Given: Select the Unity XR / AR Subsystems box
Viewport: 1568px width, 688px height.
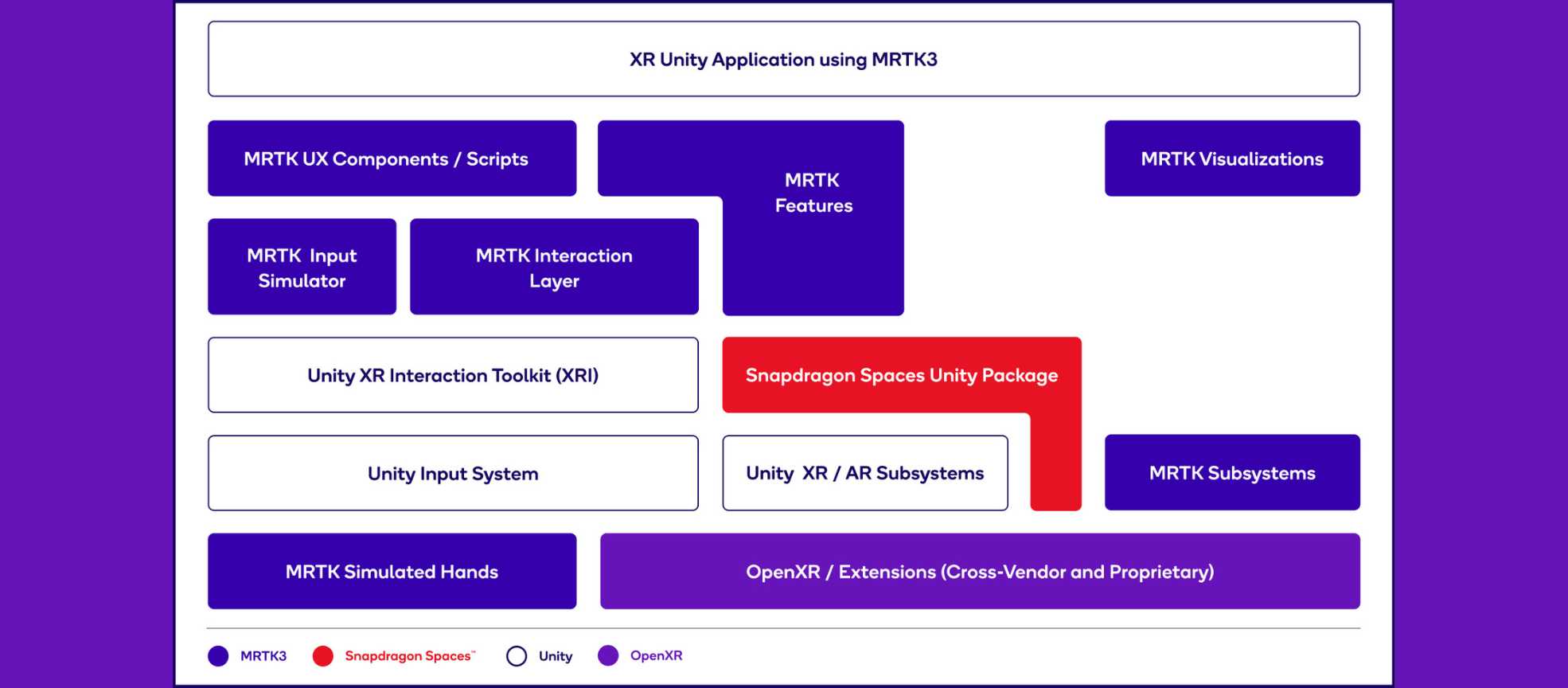Looking at the screenshot, I should coord(865,473).
